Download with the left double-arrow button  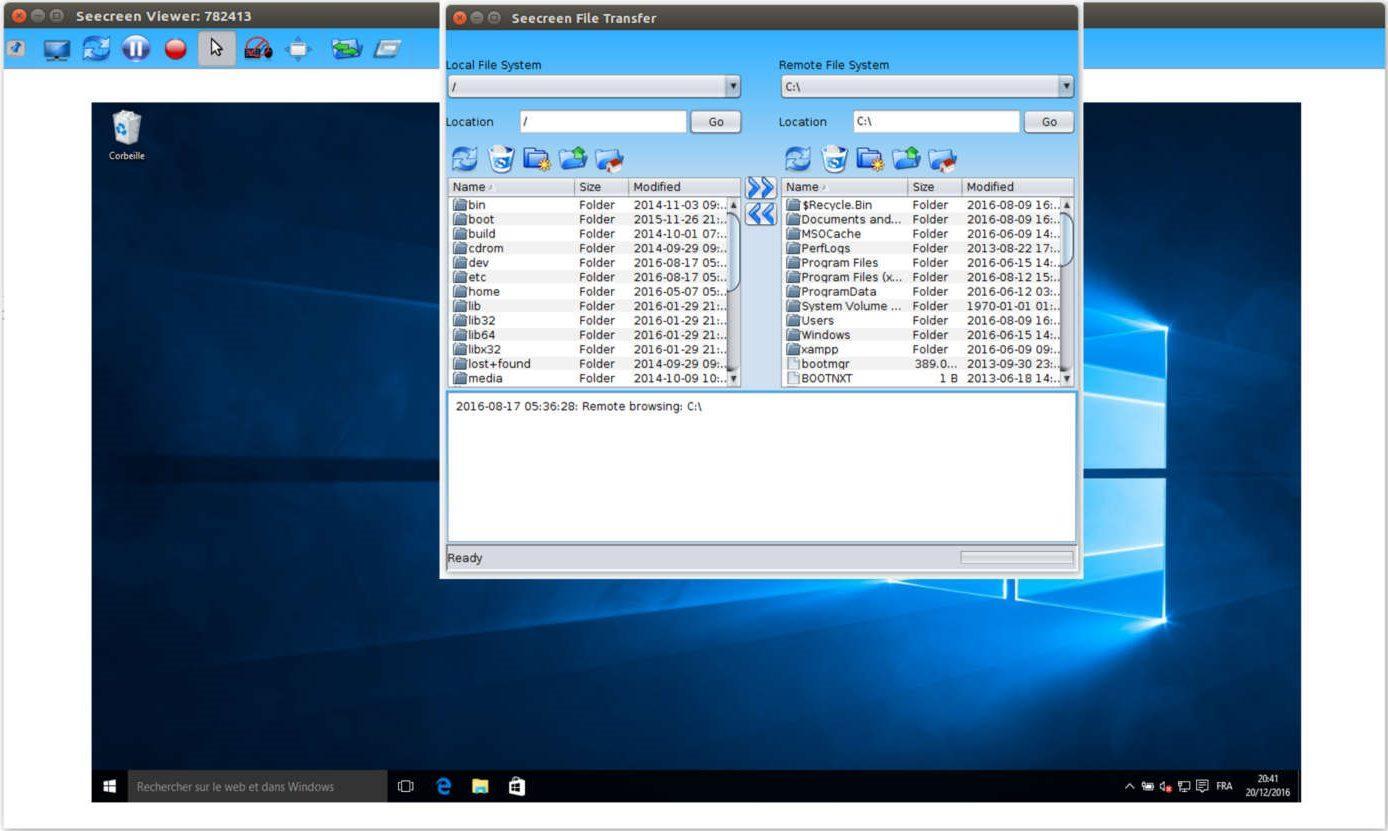pos(760,214)
